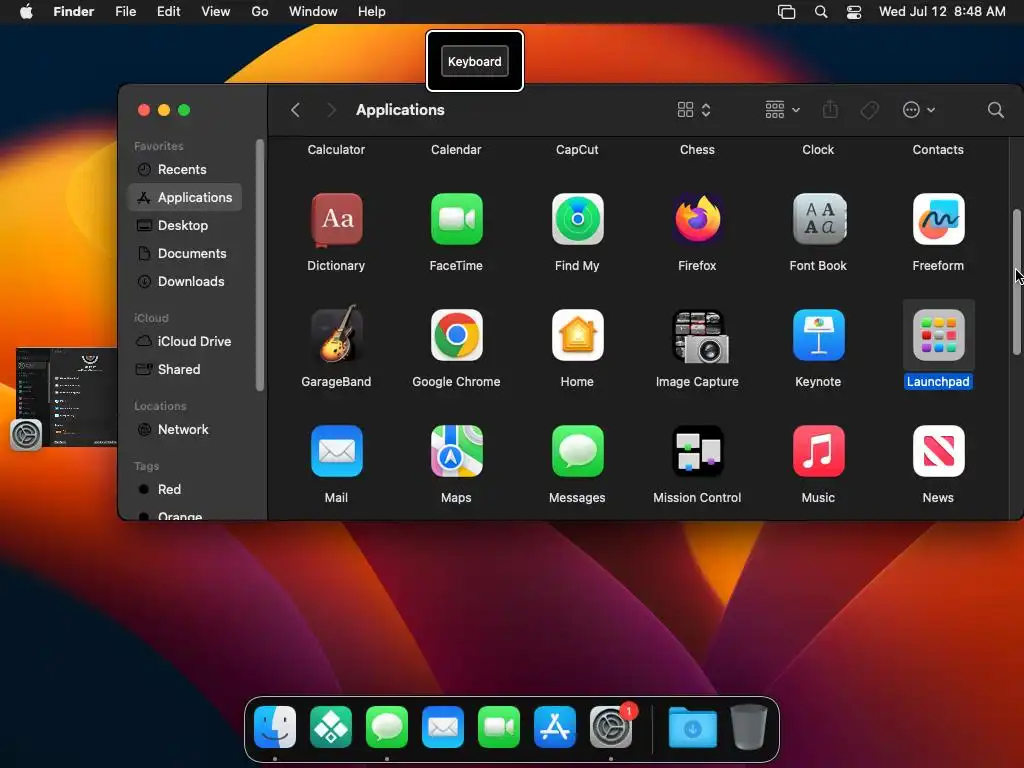Open the File menu

[x=125, y=11]
